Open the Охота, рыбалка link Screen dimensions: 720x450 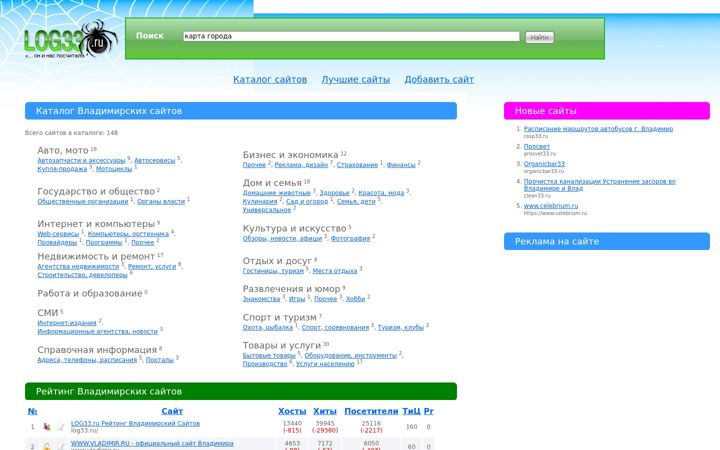[268, 327]
